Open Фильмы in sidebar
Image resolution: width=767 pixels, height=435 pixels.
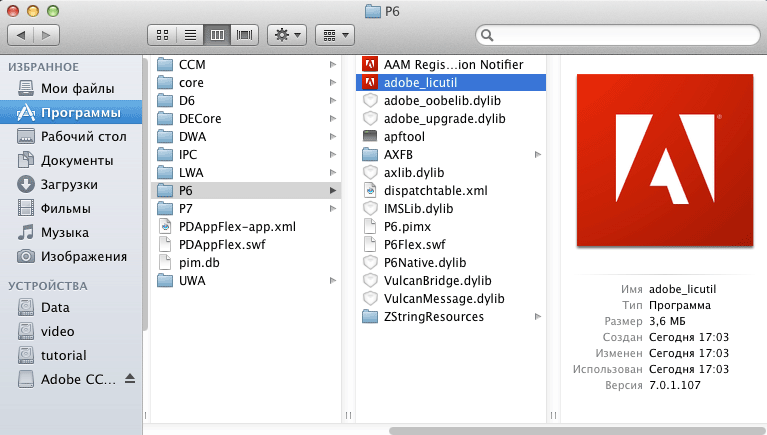pyautogui.click(x=71, y=208)
